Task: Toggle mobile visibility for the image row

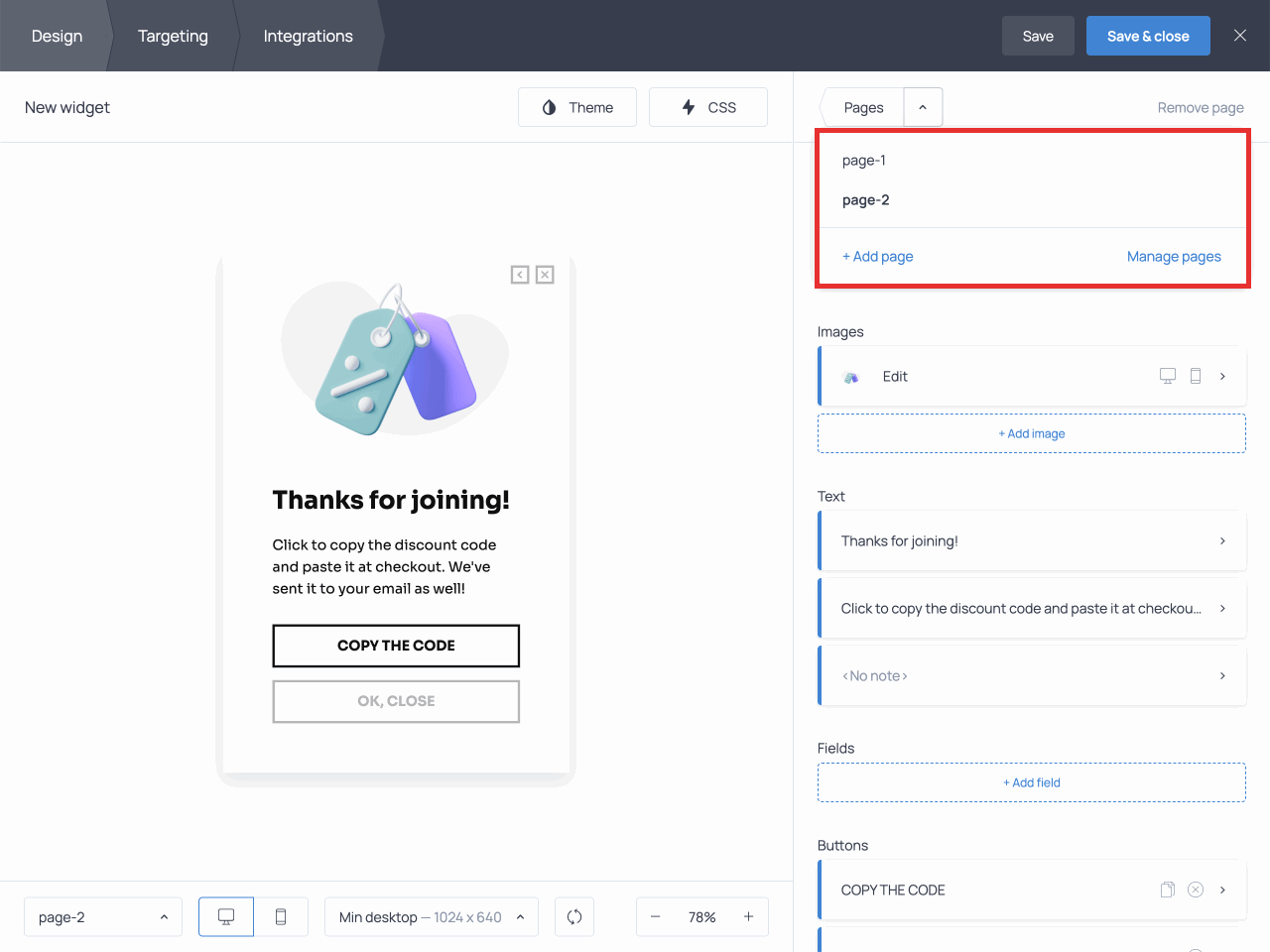Action: tap(1196, 376)
